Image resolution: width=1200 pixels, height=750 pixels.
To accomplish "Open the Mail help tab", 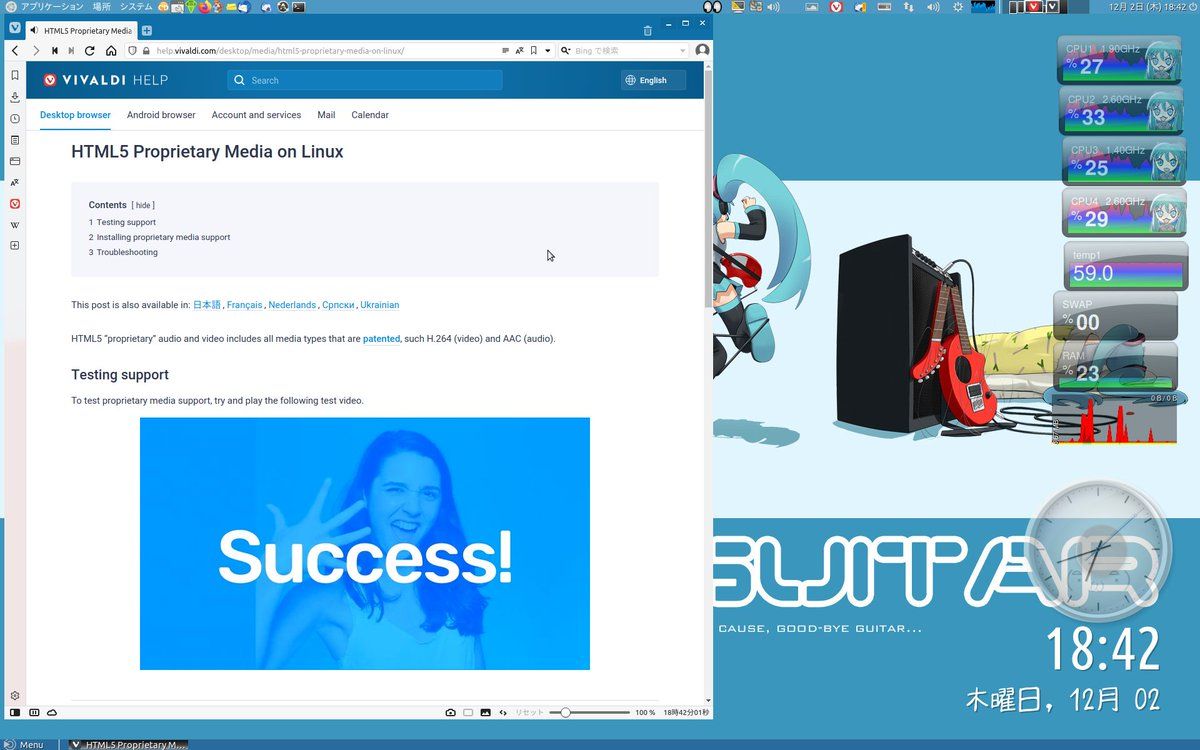I will [x=326, y=115].
